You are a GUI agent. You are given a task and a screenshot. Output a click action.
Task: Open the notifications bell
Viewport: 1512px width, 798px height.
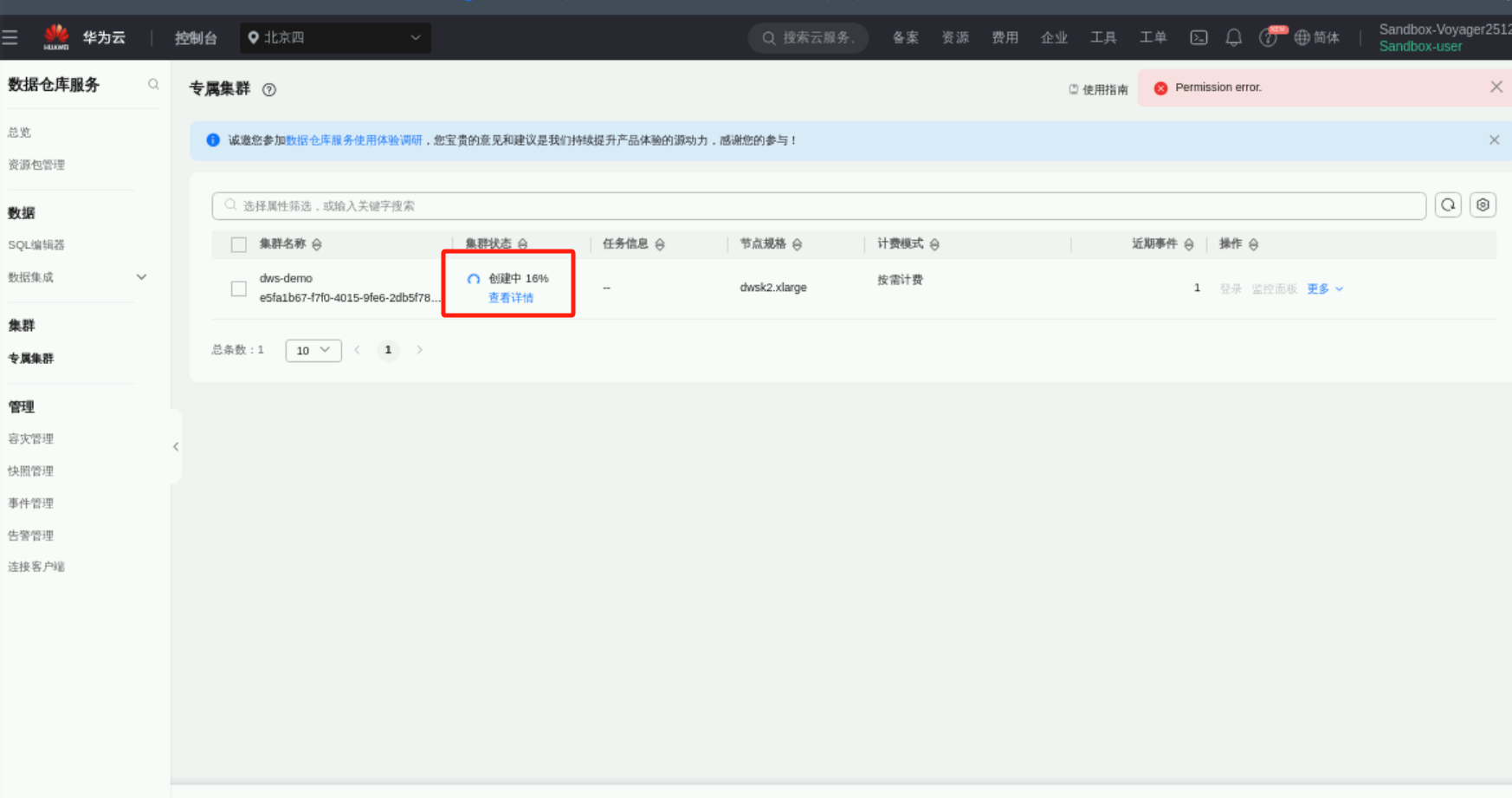click(x=1233, y=37)
